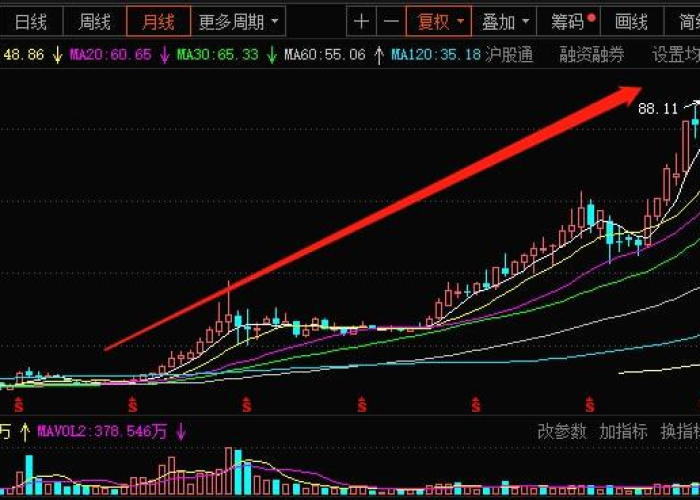The height and width of the screenshot is (500, 700).
Task: Open the 复权 adjustment dropdown
Action: [x=439, y=21]
